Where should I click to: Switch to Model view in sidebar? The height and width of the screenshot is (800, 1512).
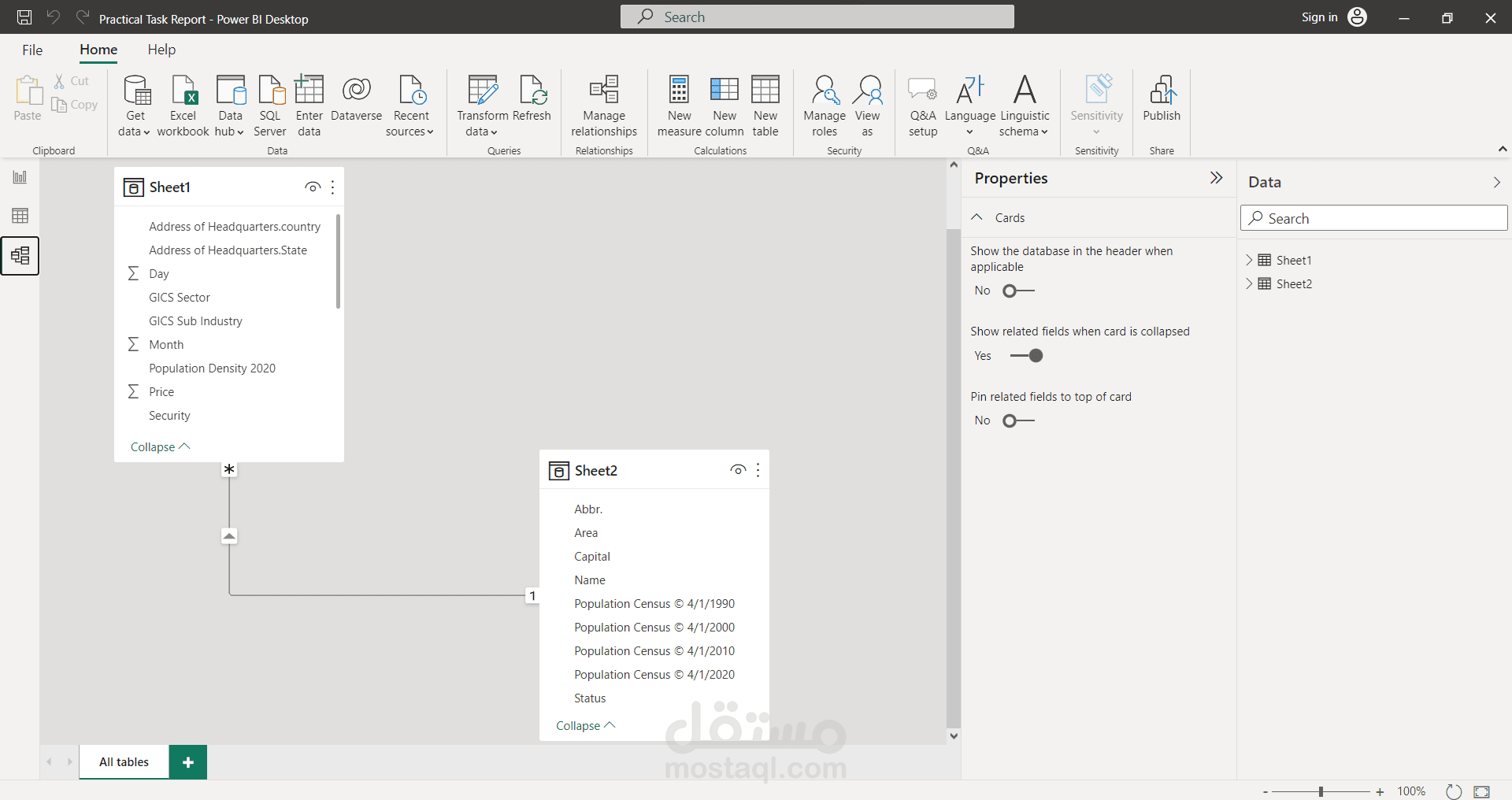coord(20,255)
